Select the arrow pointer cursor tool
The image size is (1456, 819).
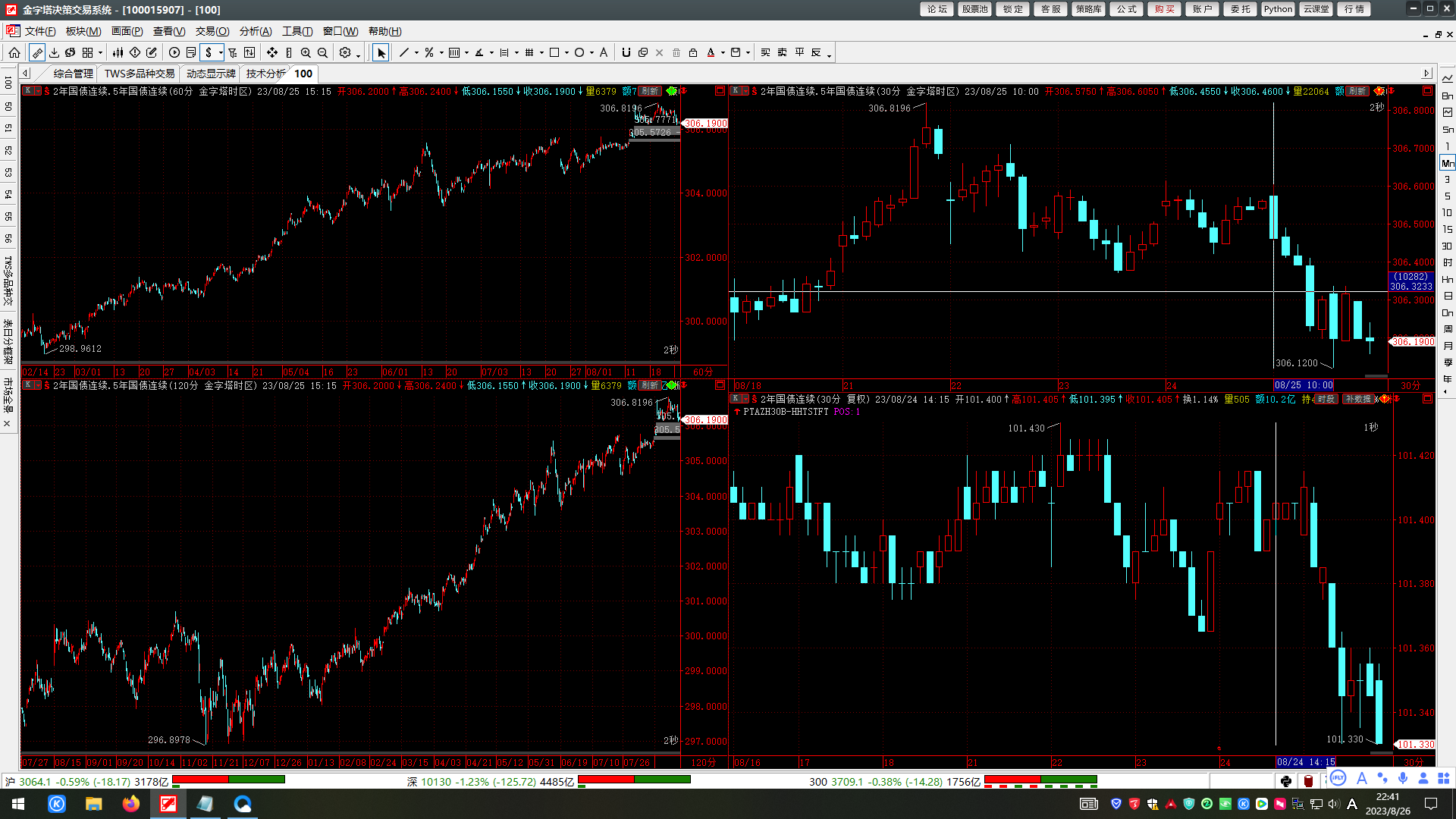[381, 52]
